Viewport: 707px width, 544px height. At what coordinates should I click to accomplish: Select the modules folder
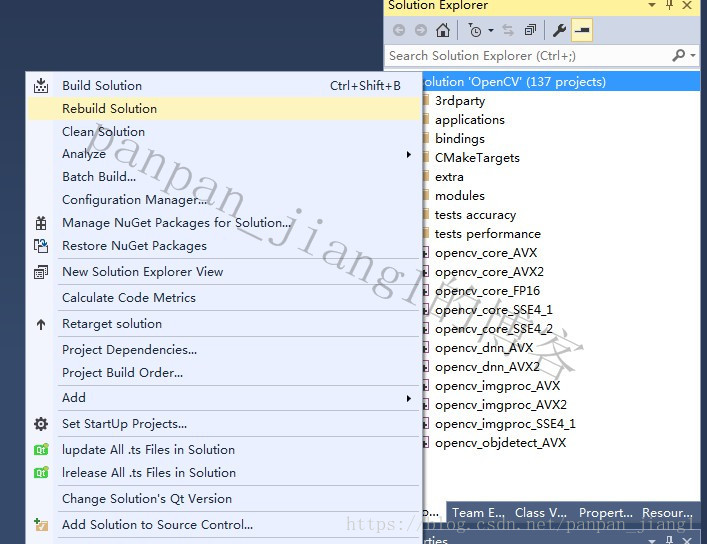(459, 196)
